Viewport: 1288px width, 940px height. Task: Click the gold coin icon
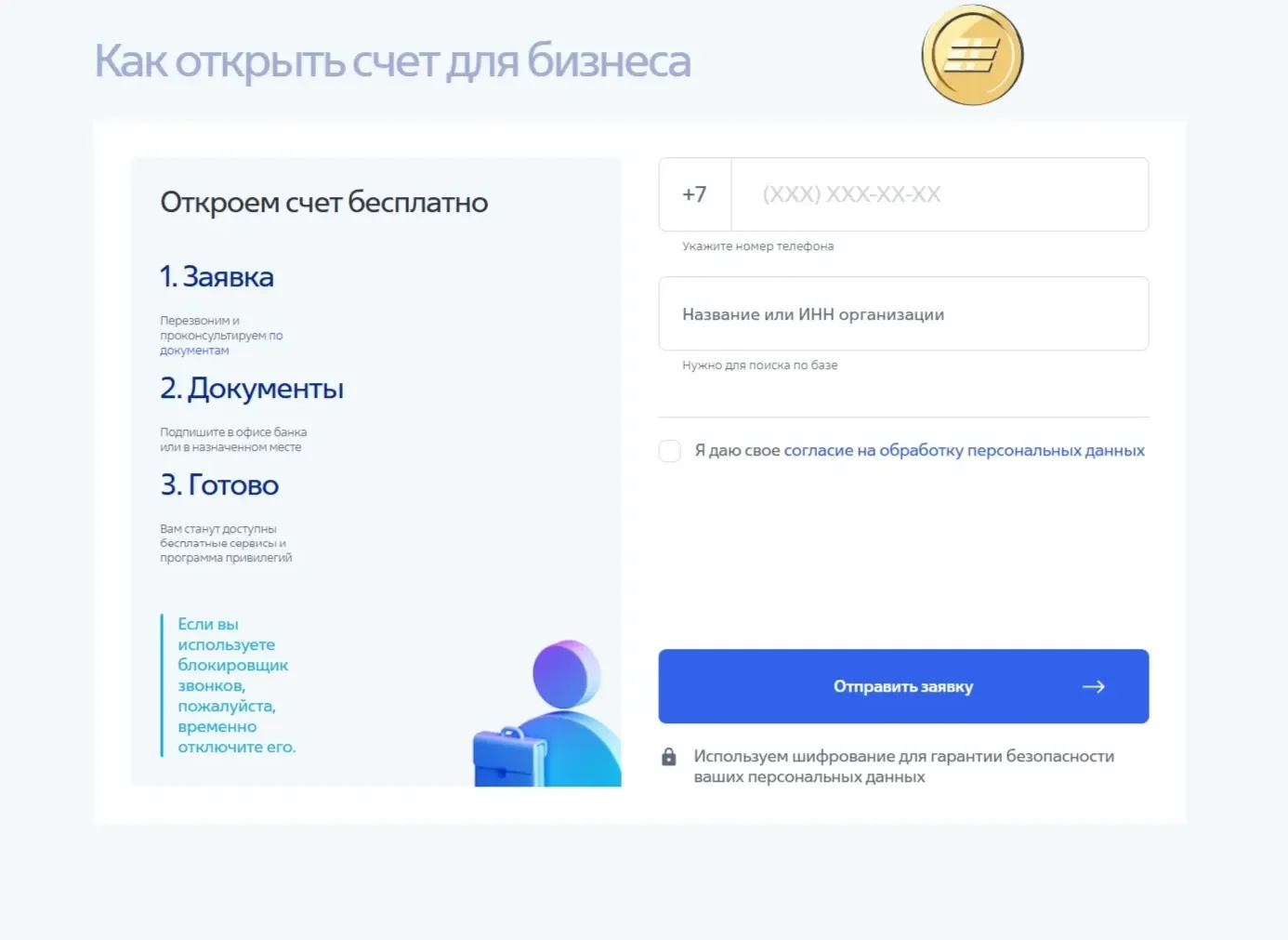[972, 55]
